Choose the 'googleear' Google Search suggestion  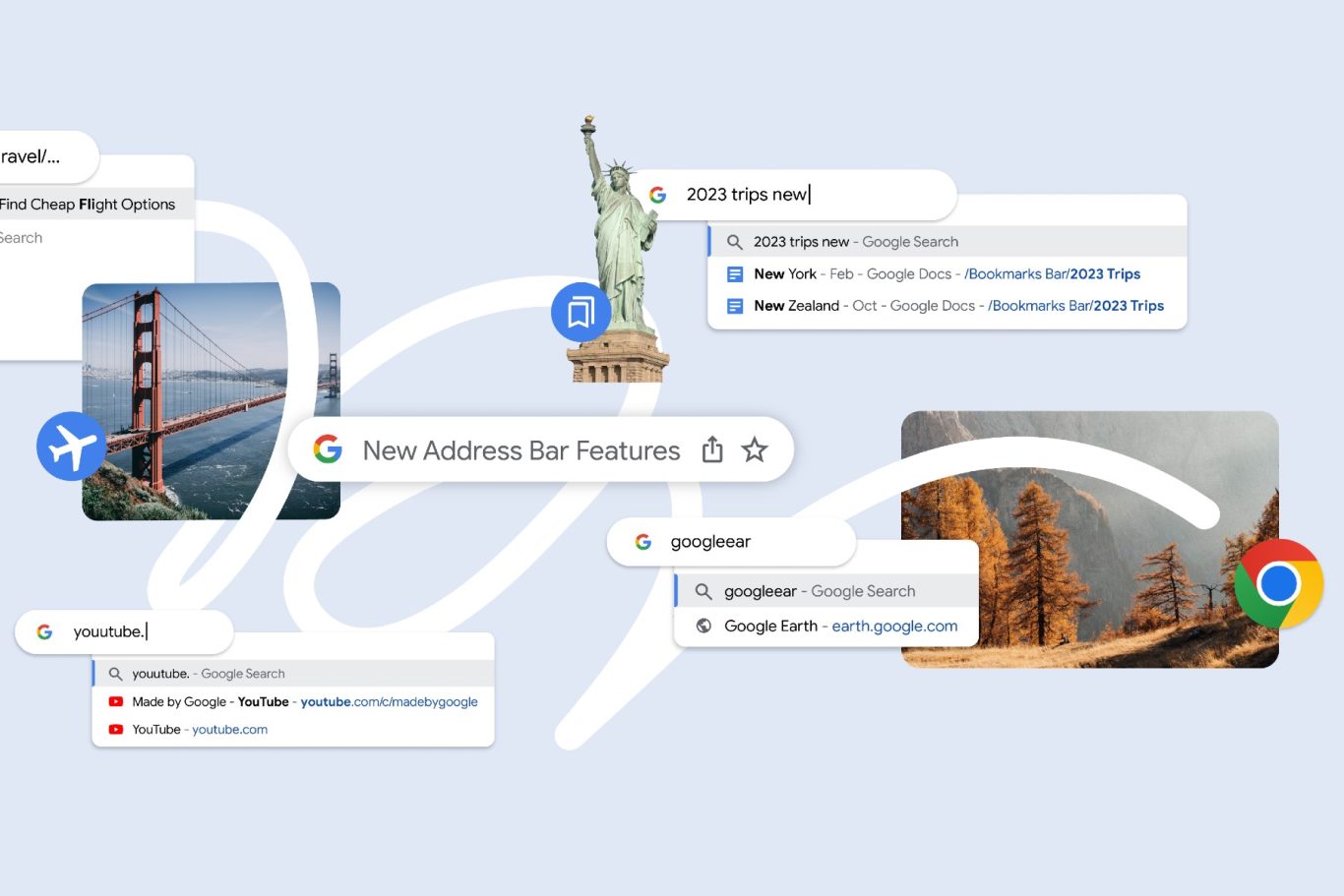pyautogui.click(x=819, y=591)
